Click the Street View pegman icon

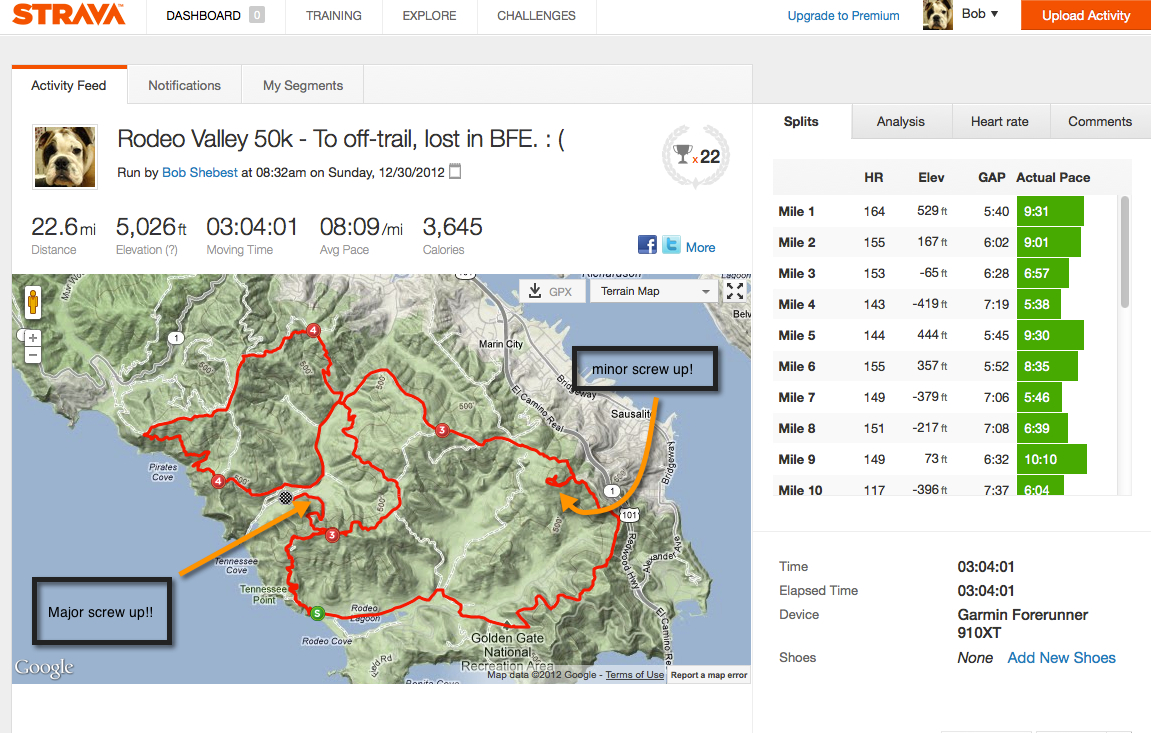point(32,301)
